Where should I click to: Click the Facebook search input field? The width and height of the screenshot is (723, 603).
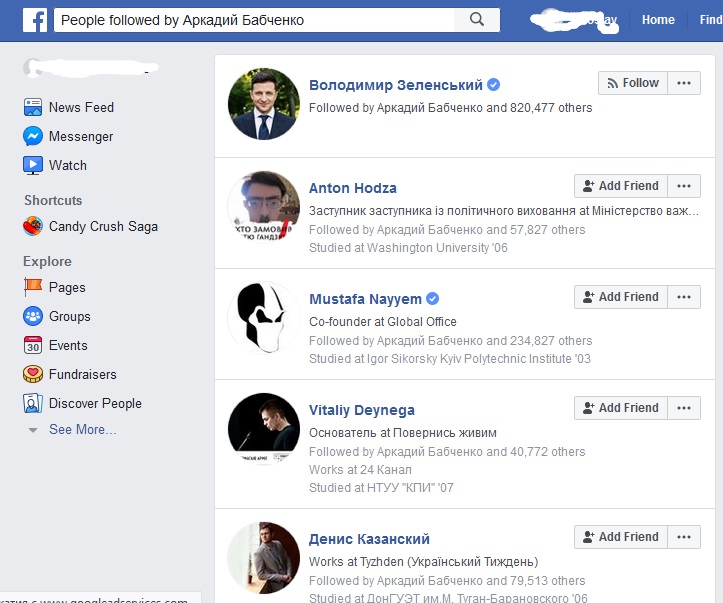(255, 20)
